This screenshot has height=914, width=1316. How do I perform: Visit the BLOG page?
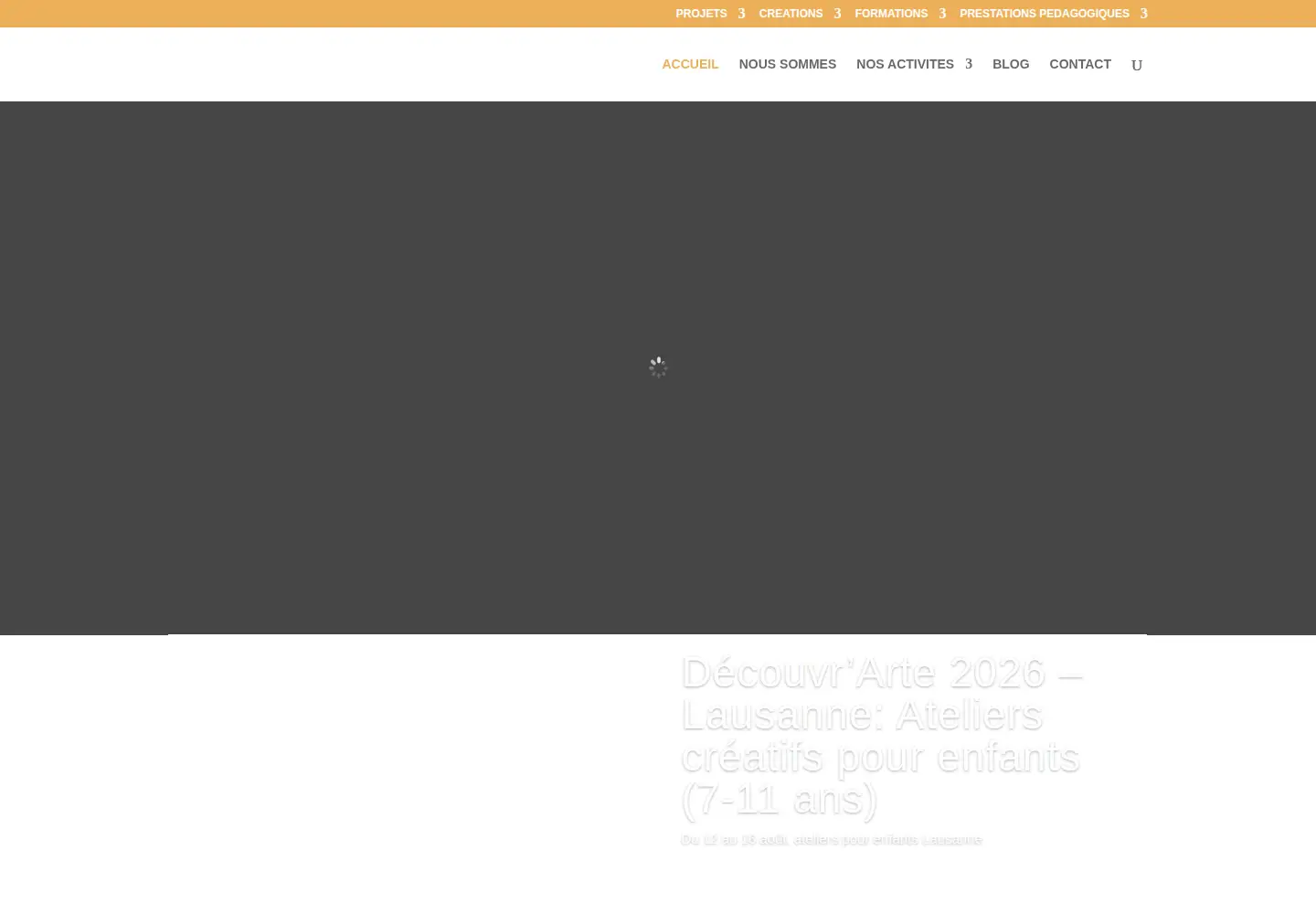tap(1011, 64)
